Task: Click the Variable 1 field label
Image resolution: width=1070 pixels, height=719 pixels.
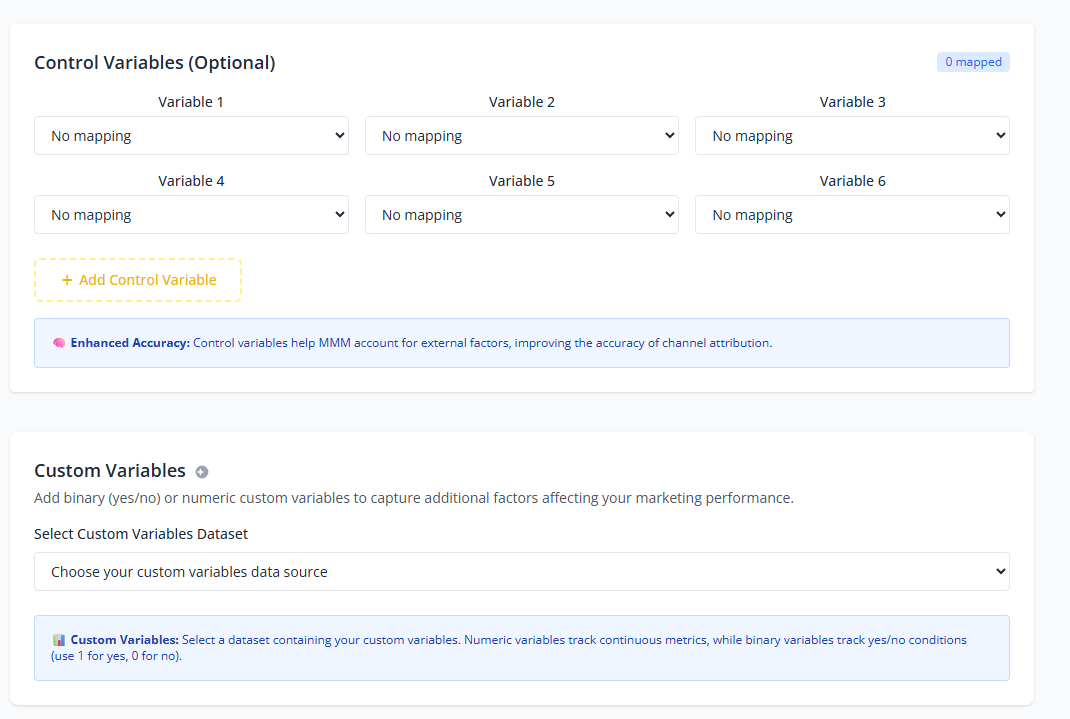Action: 191,102
